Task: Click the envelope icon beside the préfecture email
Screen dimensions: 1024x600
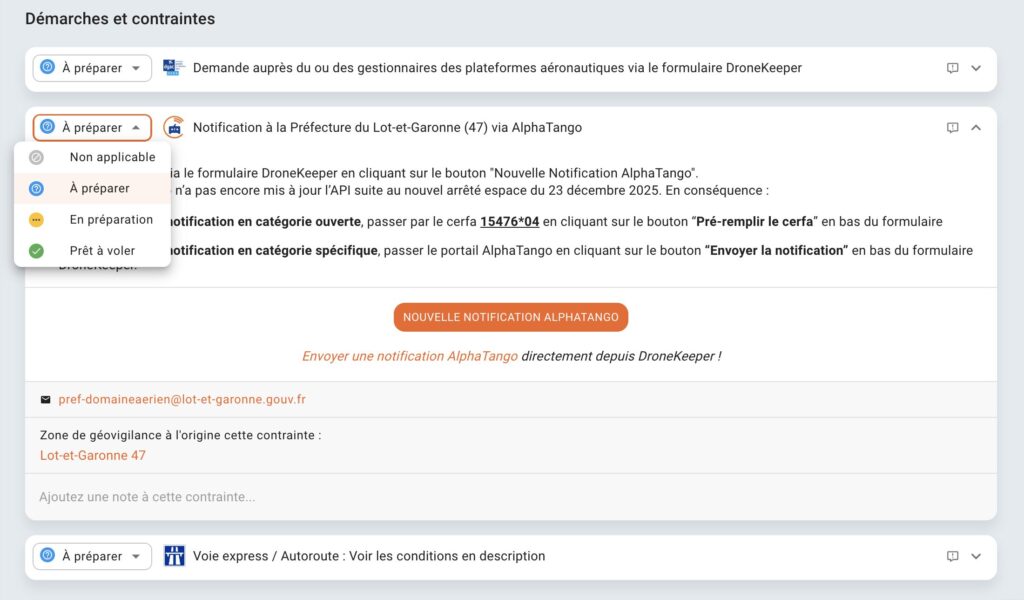Action: (x=45, y=398)
